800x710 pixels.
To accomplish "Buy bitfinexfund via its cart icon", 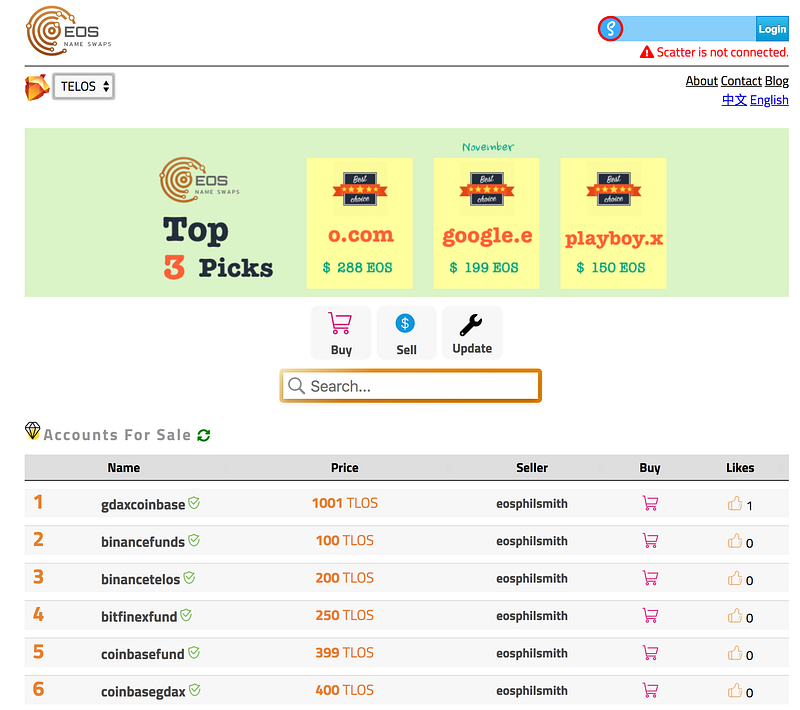I will click(x=650, y=616).
